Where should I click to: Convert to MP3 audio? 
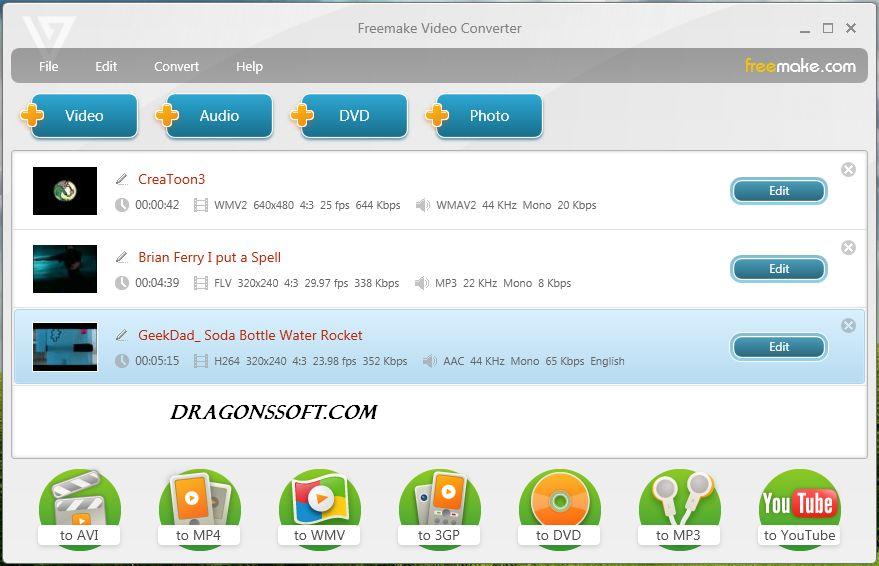[x=679, y=509]
